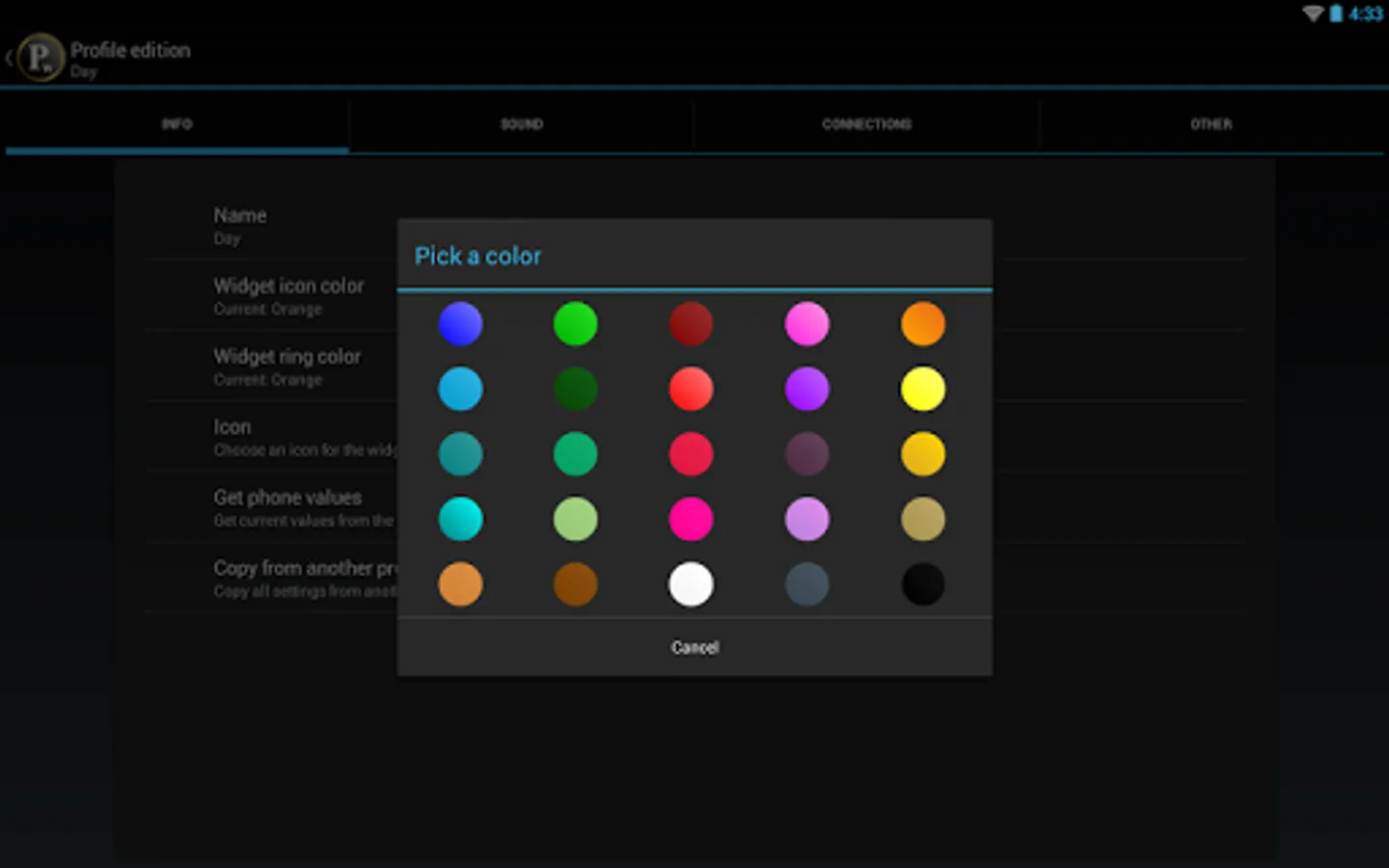The height and width of the screenshot is (868, 1389).
Task: Select the brown color circle
Action: (x=576, y=584)
